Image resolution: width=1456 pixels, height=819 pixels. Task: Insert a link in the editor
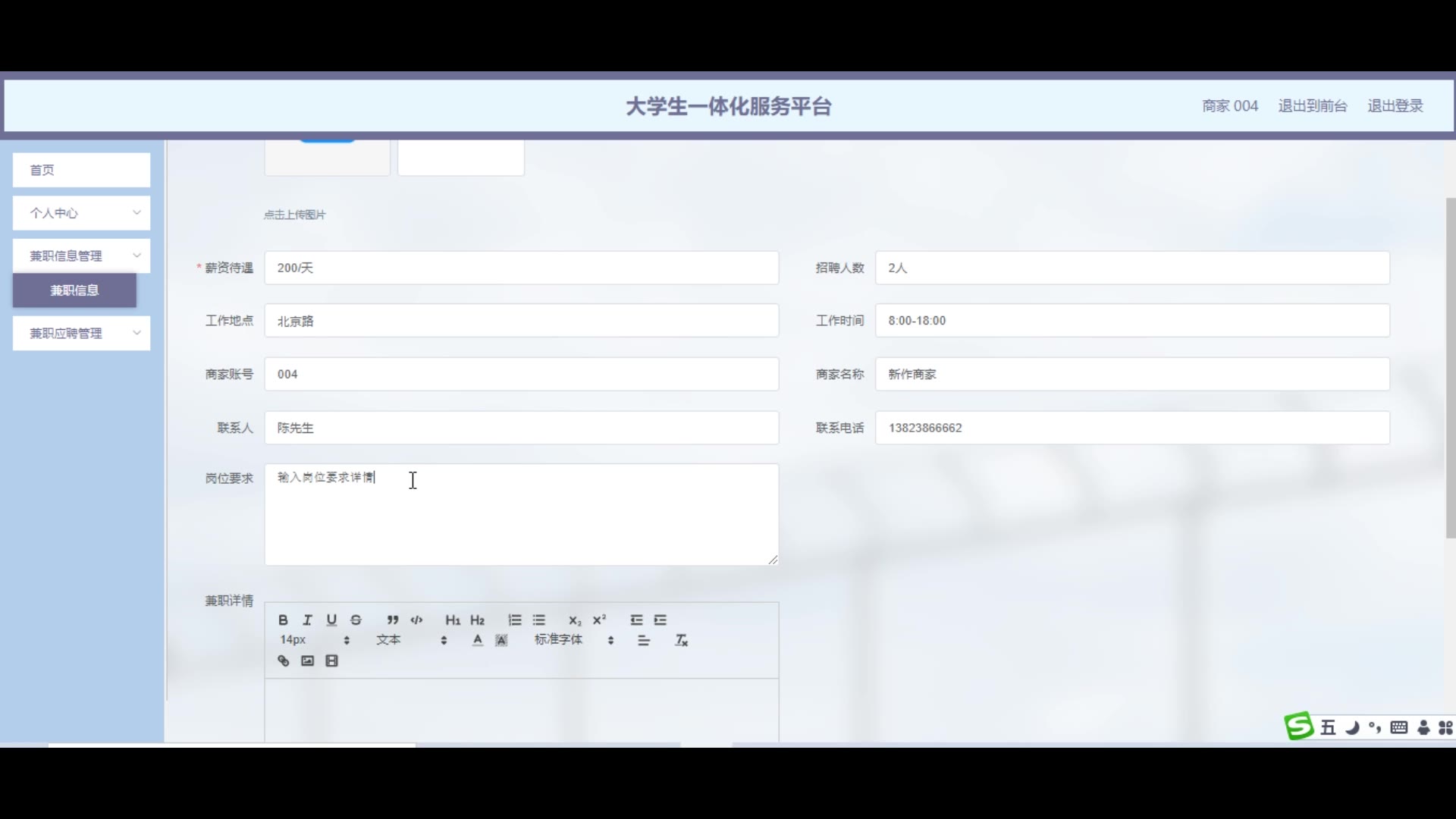pos(284,661)
